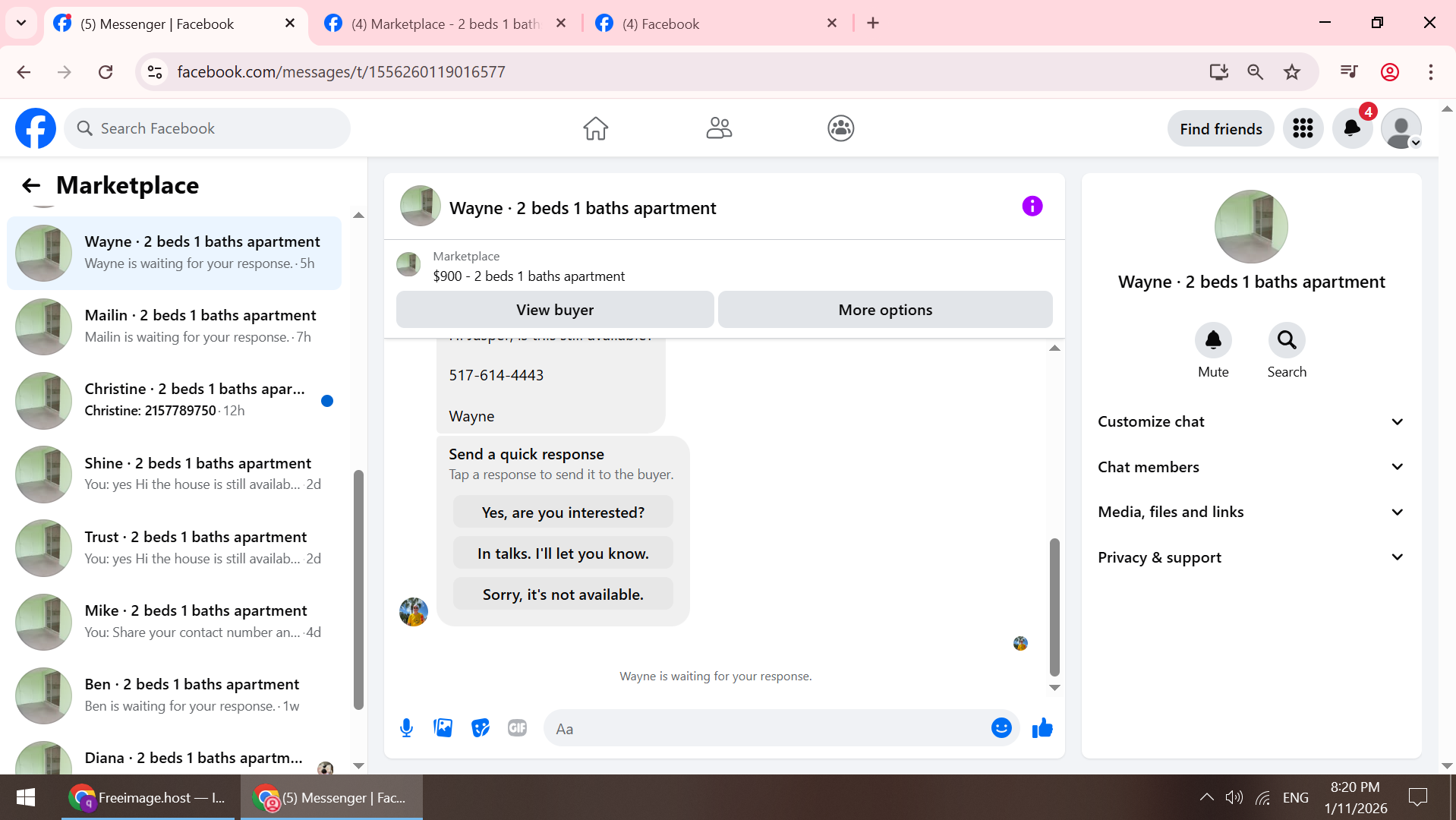
Task: Switch to Messenger | Facebook tab
Action: pyautogui.click(x=176, y=24)
